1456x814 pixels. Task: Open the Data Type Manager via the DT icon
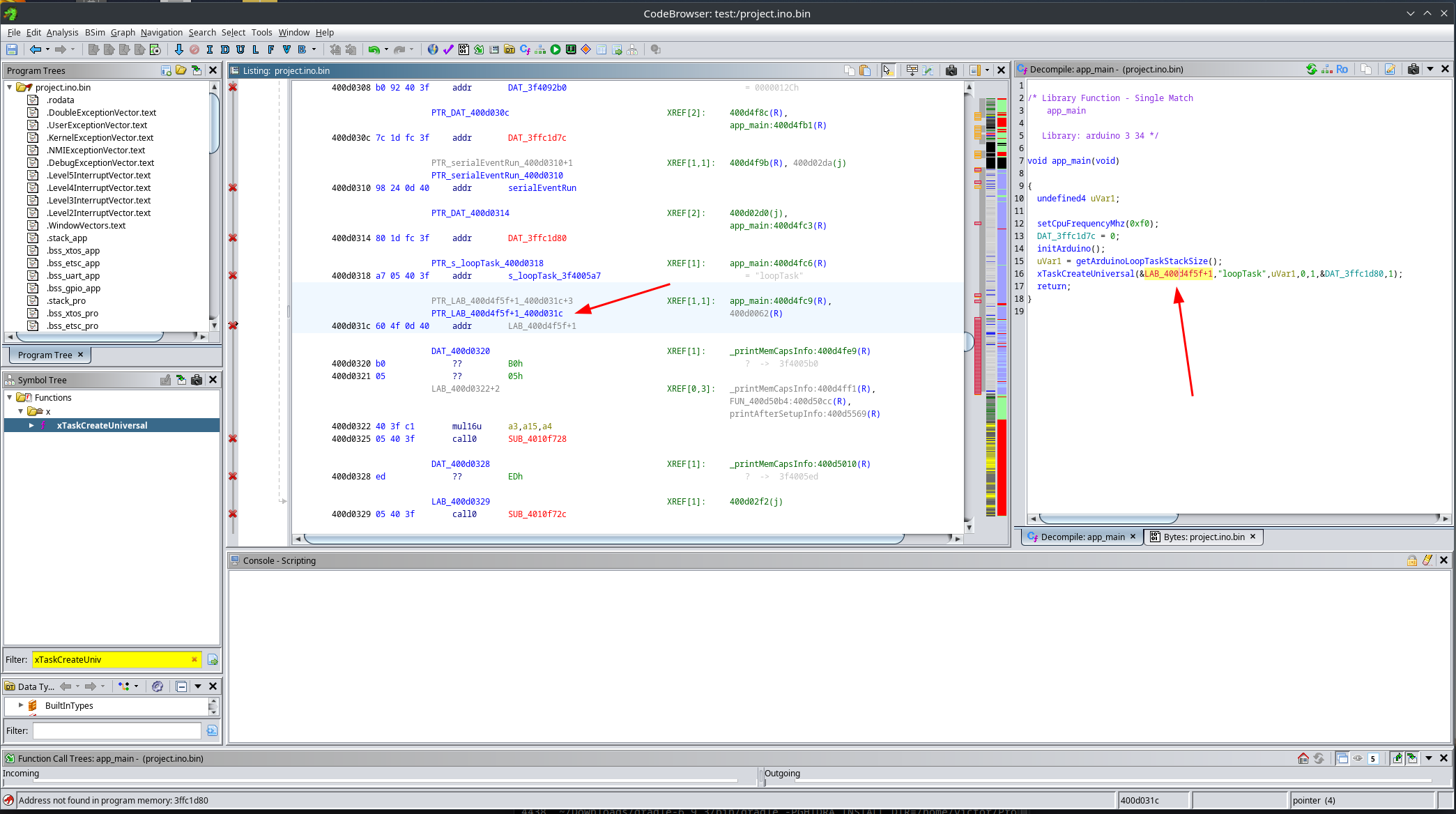click(509, 49)
